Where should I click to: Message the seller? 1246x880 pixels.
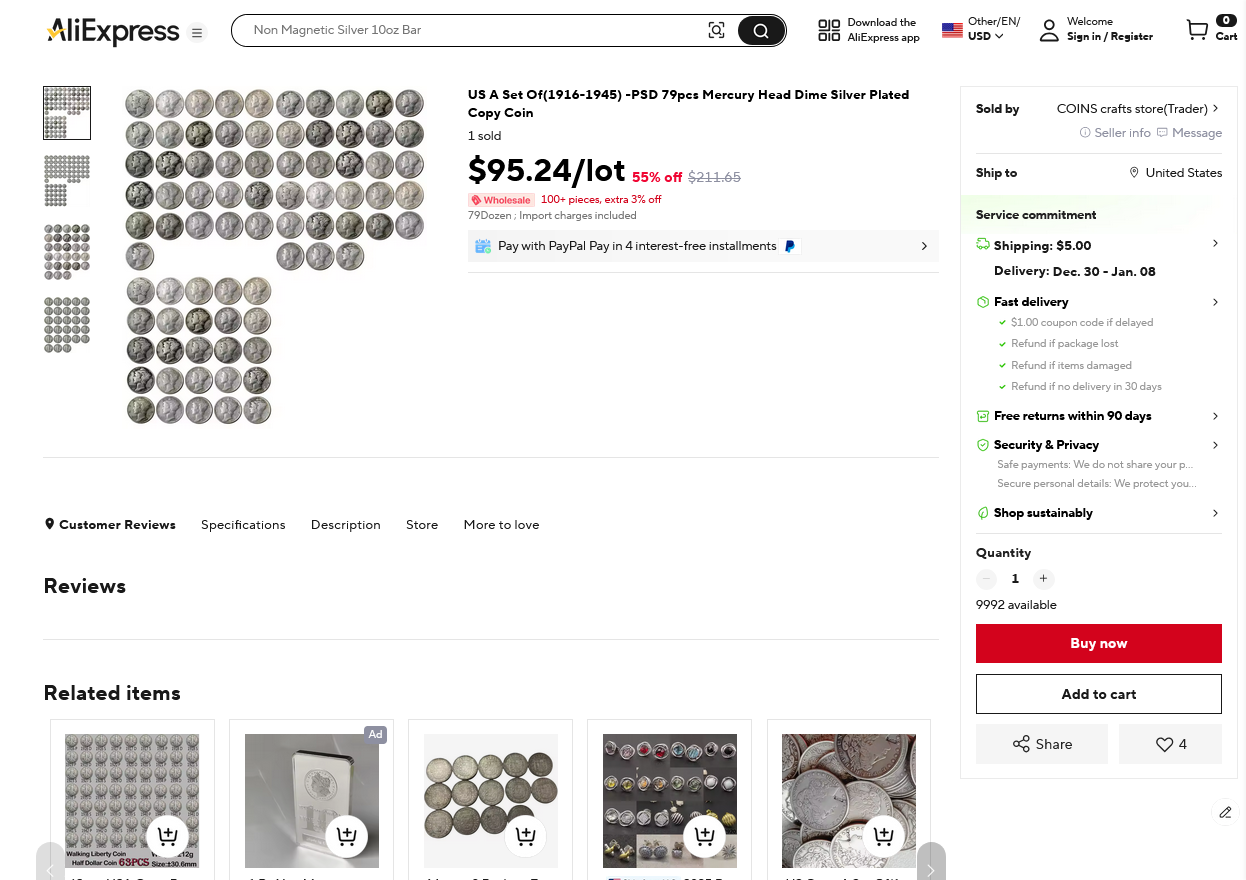pyautogui.click(x=1189, y=133)
